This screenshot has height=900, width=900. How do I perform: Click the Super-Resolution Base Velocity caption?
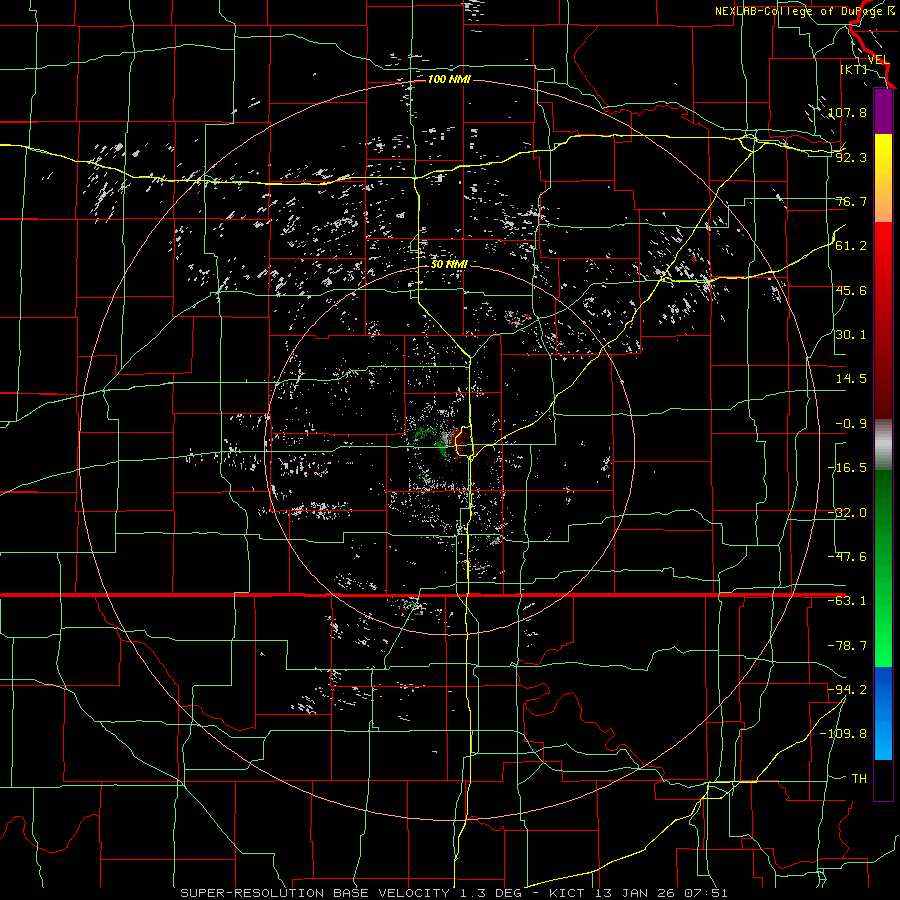click(453, 893)
